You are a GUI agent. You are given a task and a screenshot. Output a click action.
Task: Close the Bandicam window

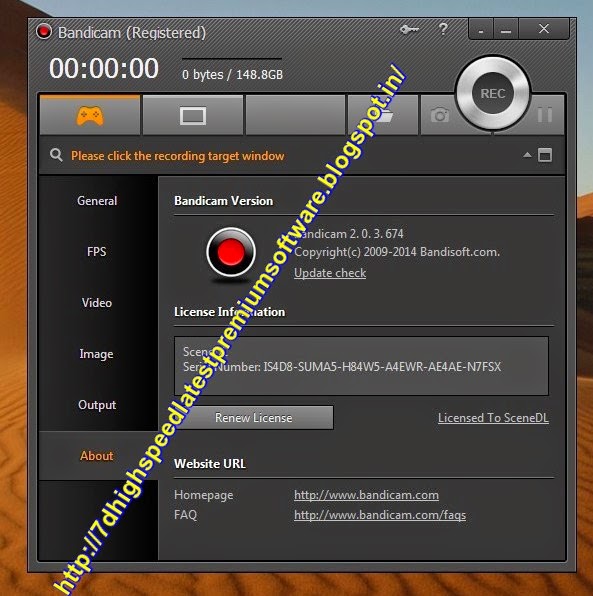coord(544,29)
